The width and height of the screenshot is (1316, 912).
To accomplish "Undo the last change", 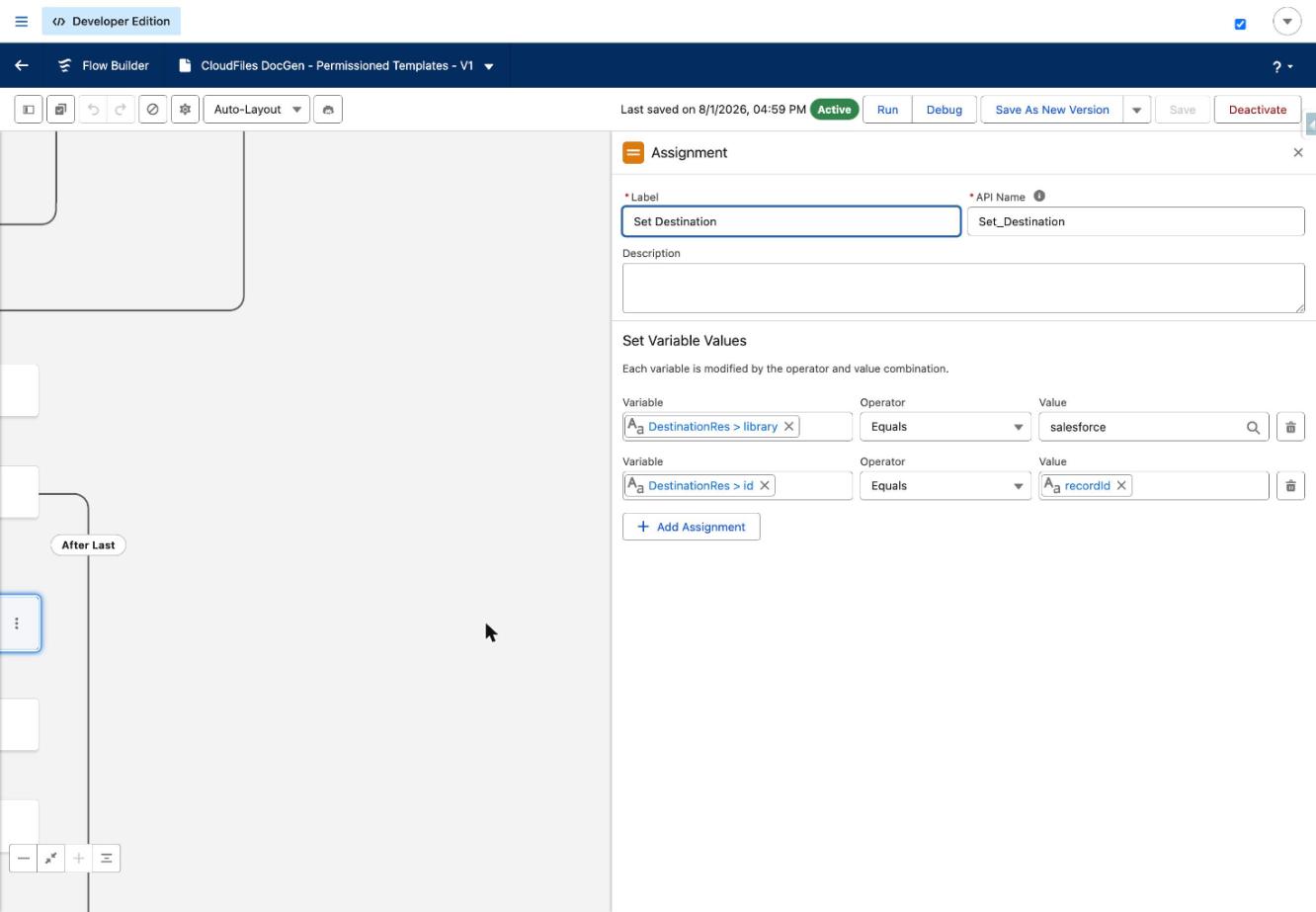I will point(94,110).
